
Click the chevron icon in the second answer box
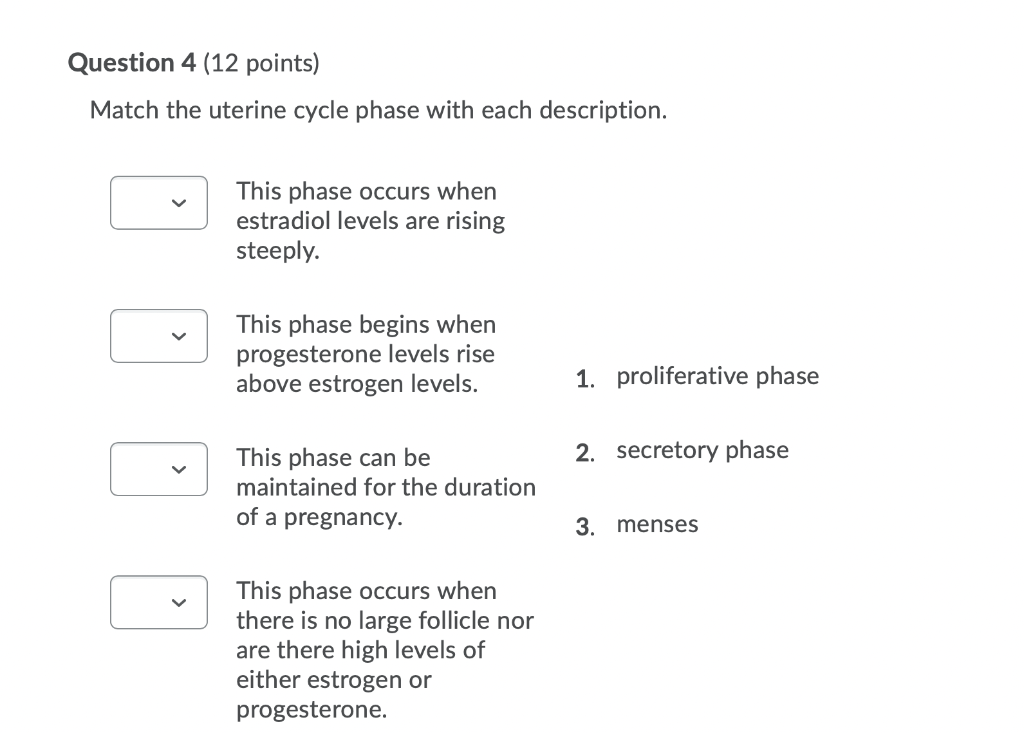pos(177,337)
